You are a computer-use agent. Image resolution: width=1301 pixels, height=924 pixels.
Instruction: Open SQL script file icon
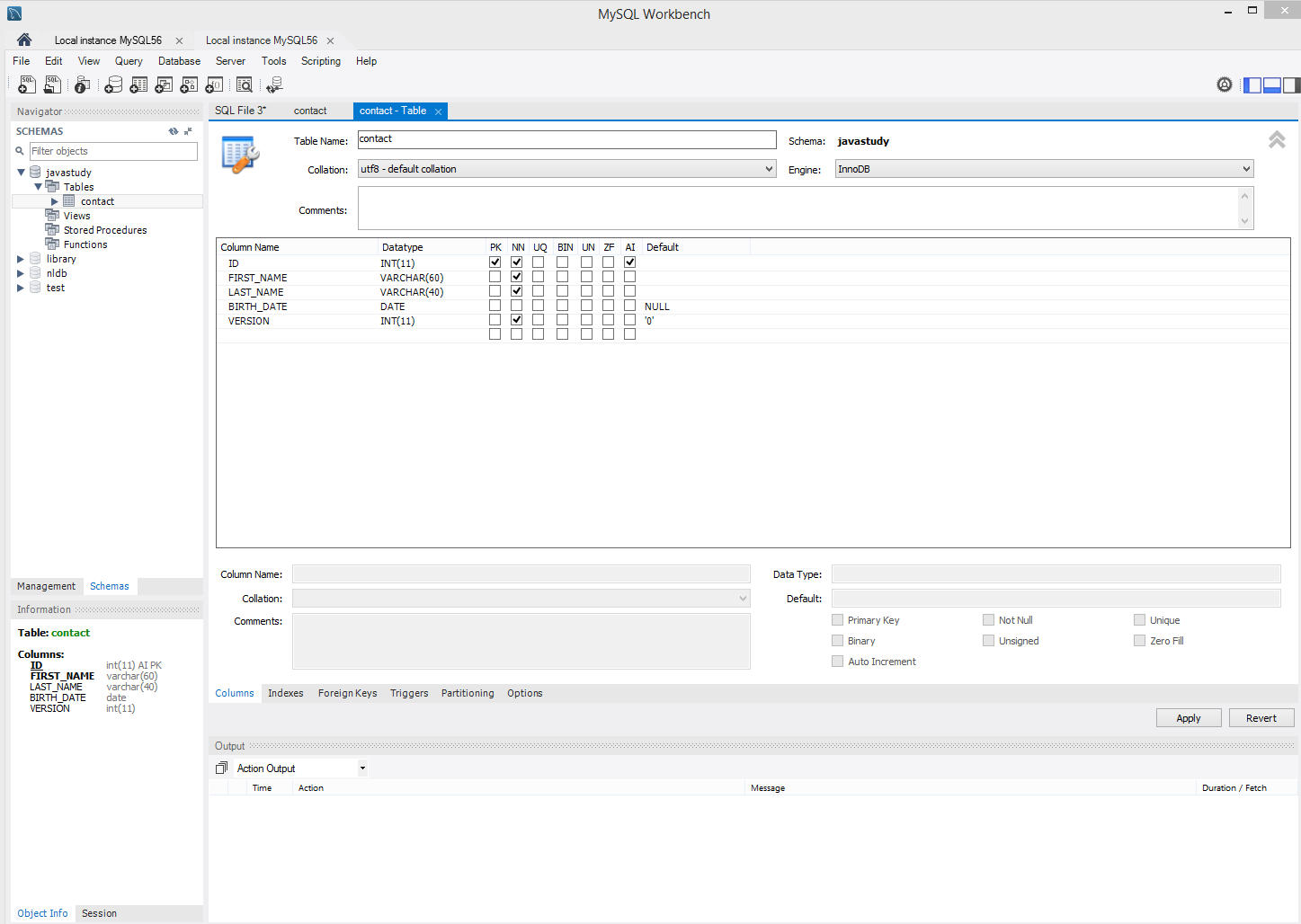53,84
